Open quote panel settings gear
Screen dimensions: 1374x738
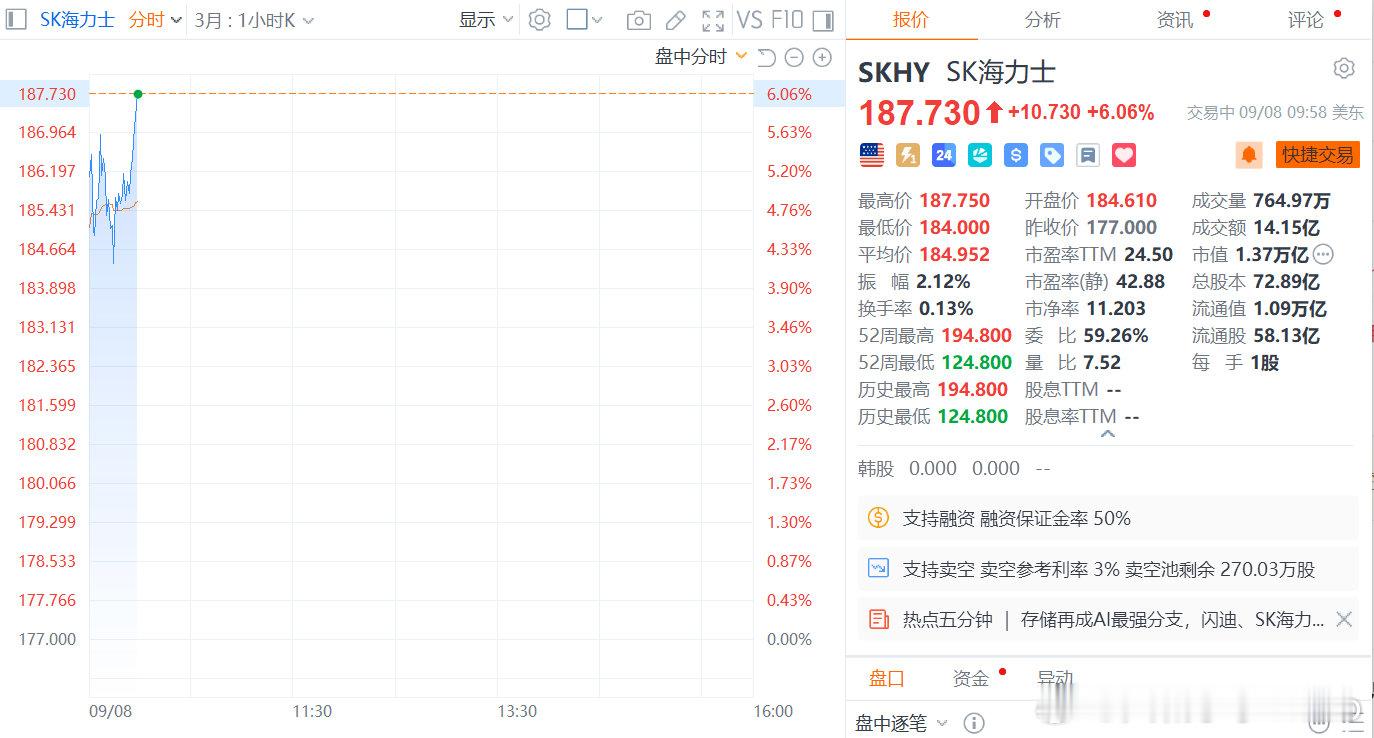[x=1344, y=68]
